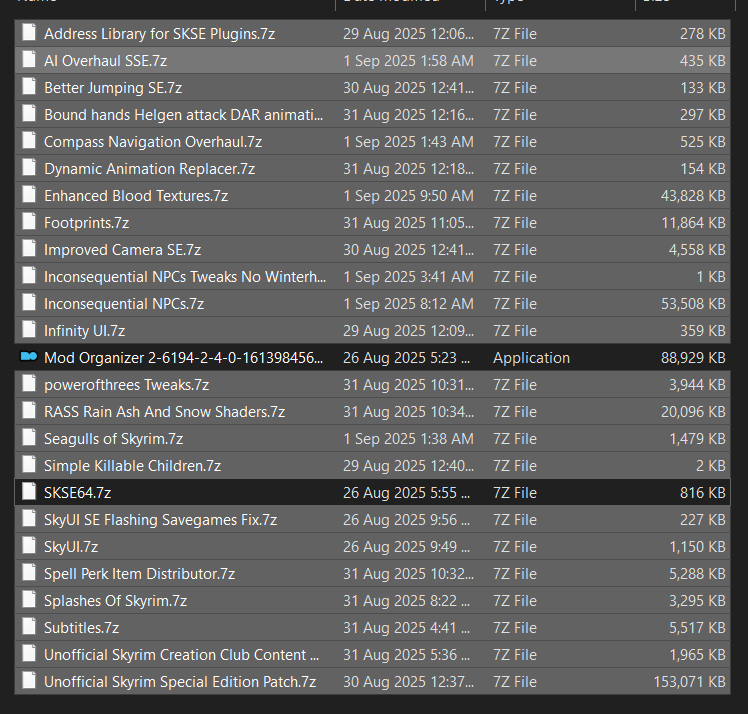
Task: Click the 43,828 KB size of Enhanced Blood Textures
Action: (693, 196)
